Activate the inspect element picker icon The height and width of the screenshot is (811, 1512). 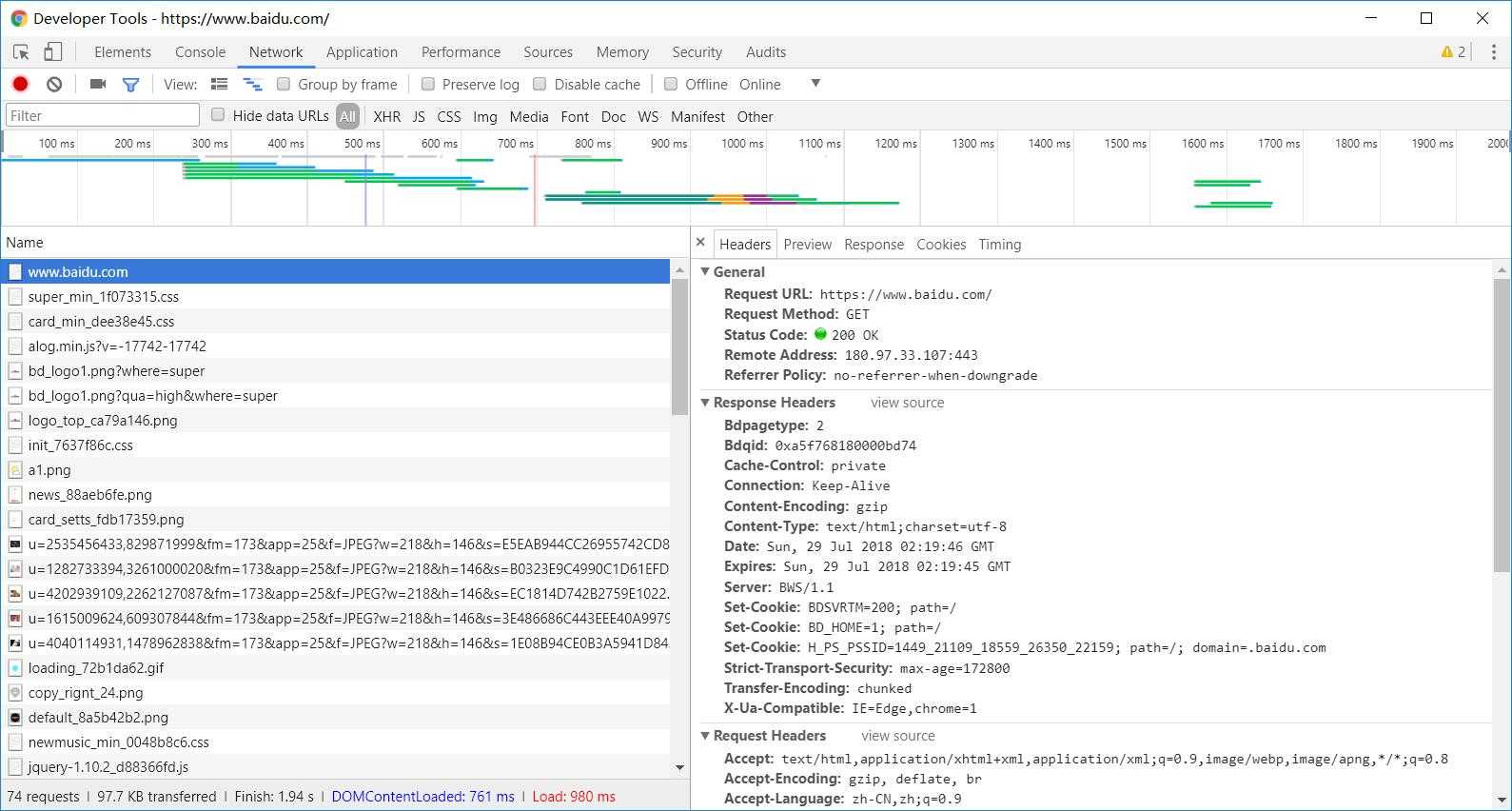coord(21,52)
